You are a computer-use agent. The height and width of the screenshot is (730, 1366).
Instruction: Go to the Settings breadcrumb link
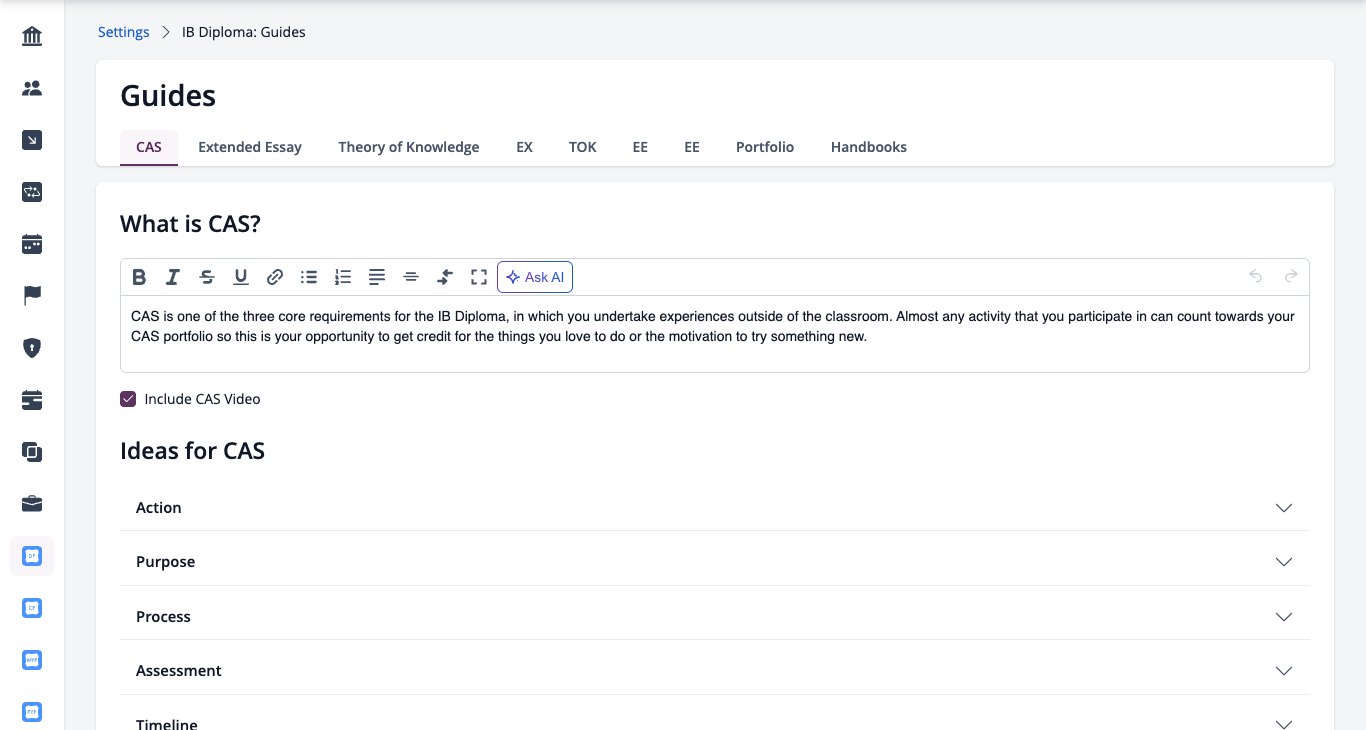pos(124,32)
